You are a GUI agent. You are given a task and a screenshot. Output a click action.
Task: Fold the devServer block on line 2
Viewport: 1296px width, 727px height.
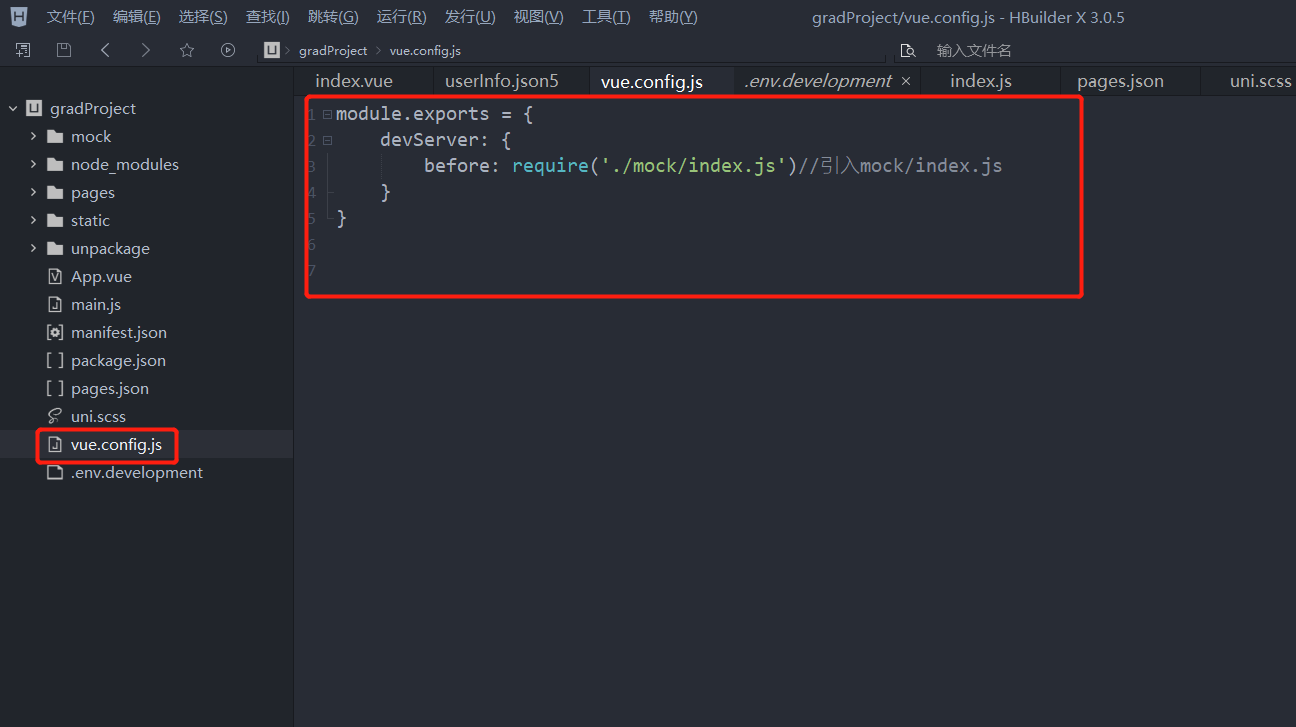coord(327,140)
